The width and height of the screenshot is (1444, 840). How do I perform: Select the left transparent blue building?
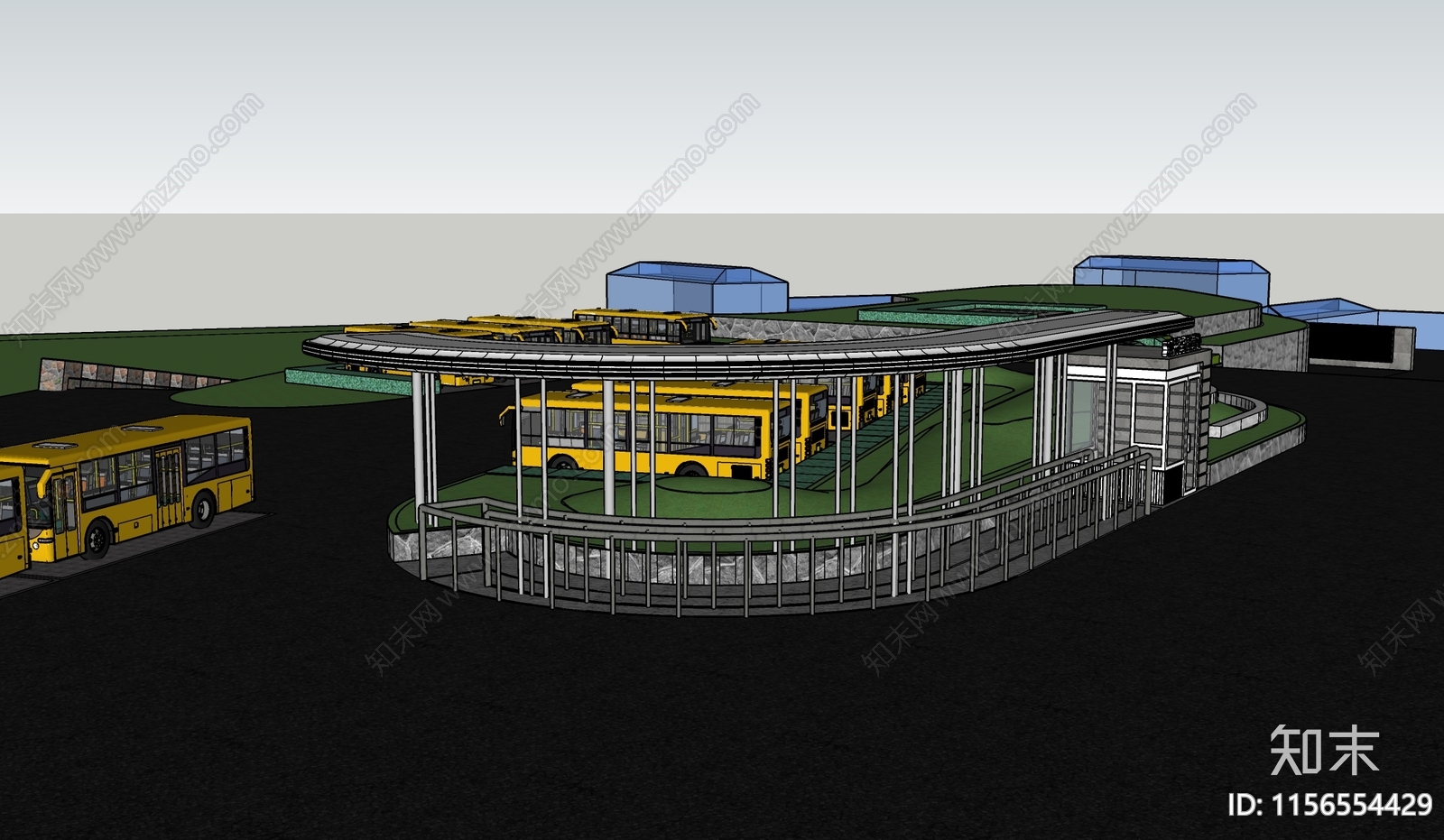click(698, 288)
